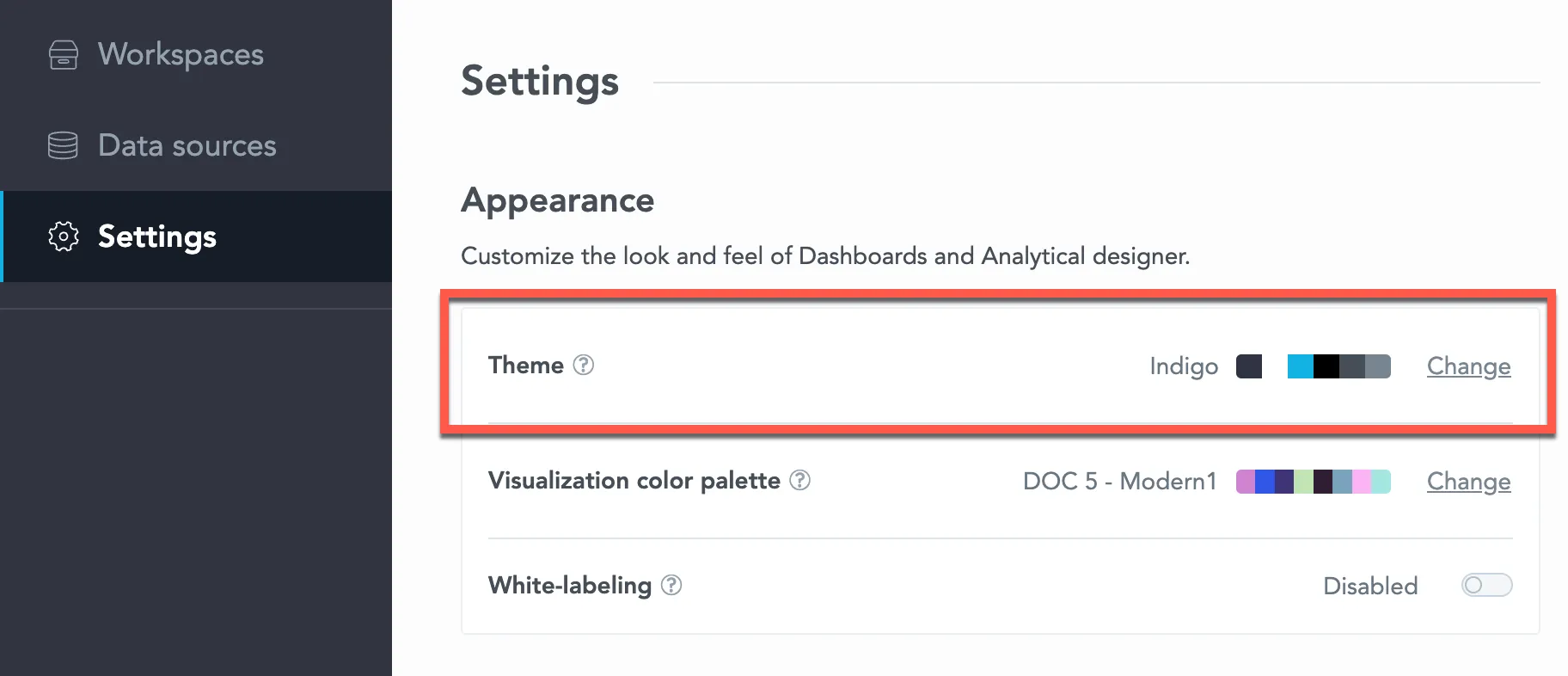Click the DOC 5 - Modern1 palette name

1118,481
